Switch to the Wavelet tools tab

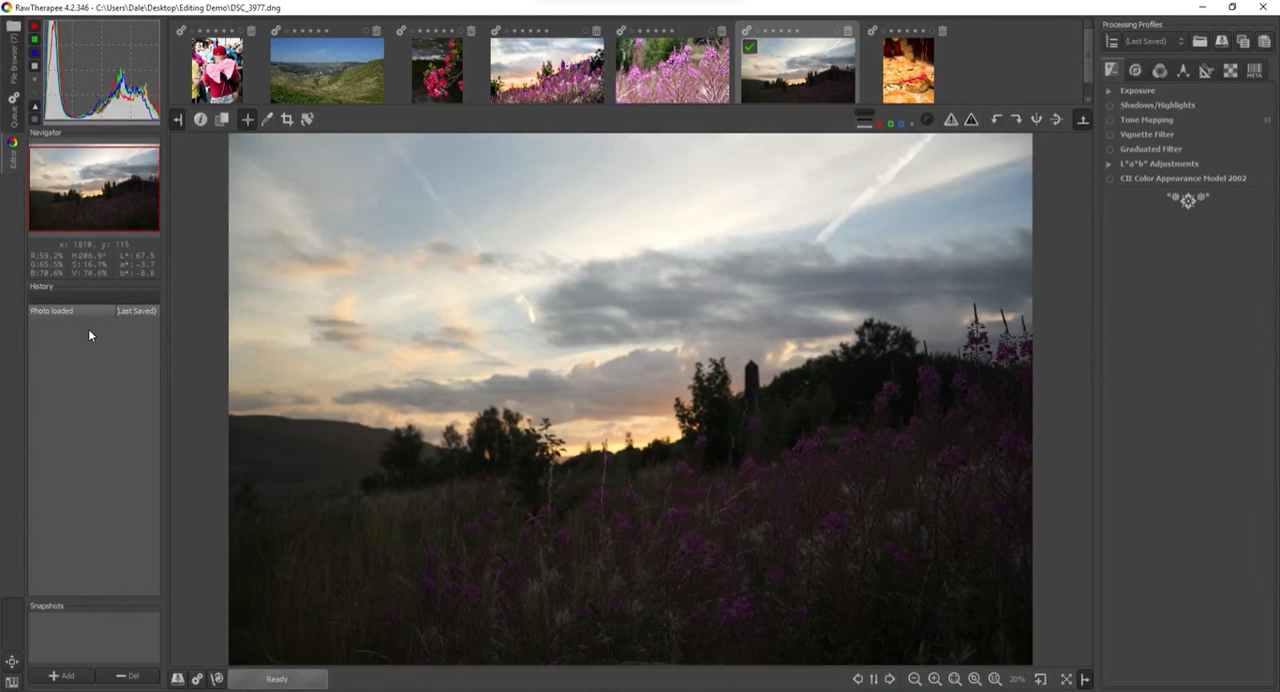pyautogui.click(x=1183, y=70)
